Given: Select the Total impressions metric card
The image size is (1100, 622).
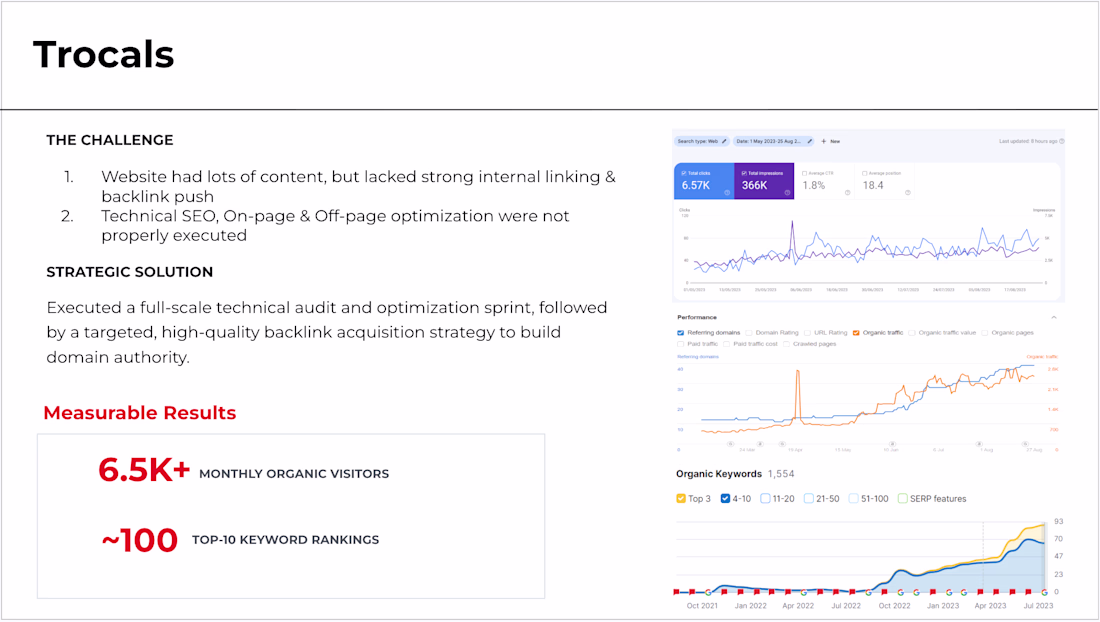Looking at the screenshot, I should click(764, 181).
